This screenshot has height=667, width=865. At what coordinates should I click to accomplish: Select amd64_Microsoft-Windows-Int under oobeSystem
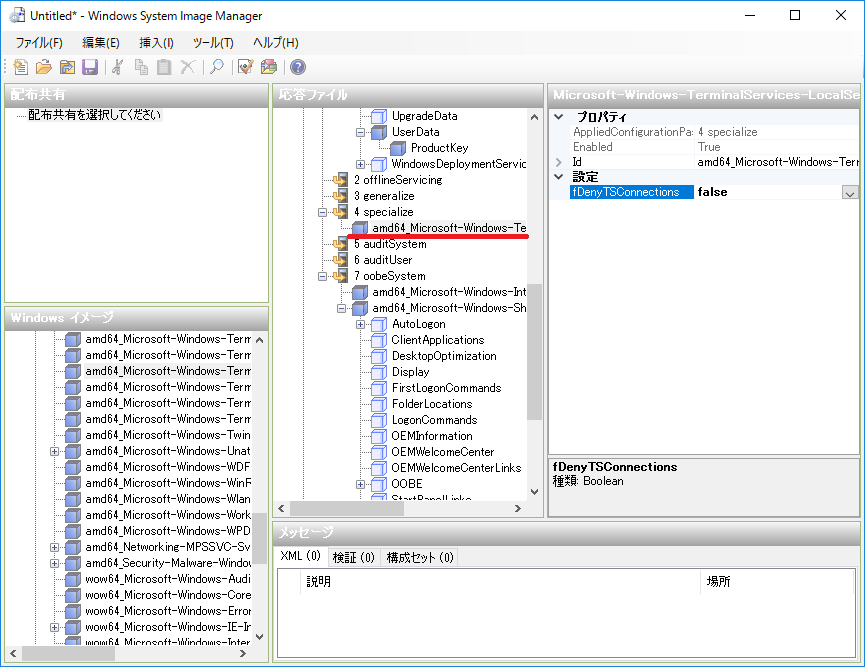(449, 292)
